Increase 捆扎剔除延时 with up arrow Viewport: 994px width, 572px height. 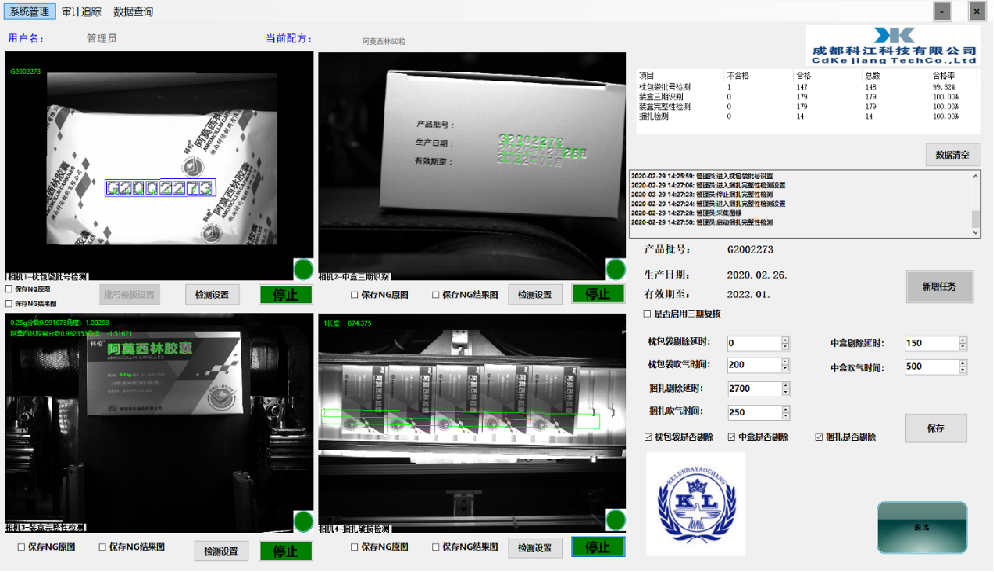pyautogui.click(x=786, y=385)
